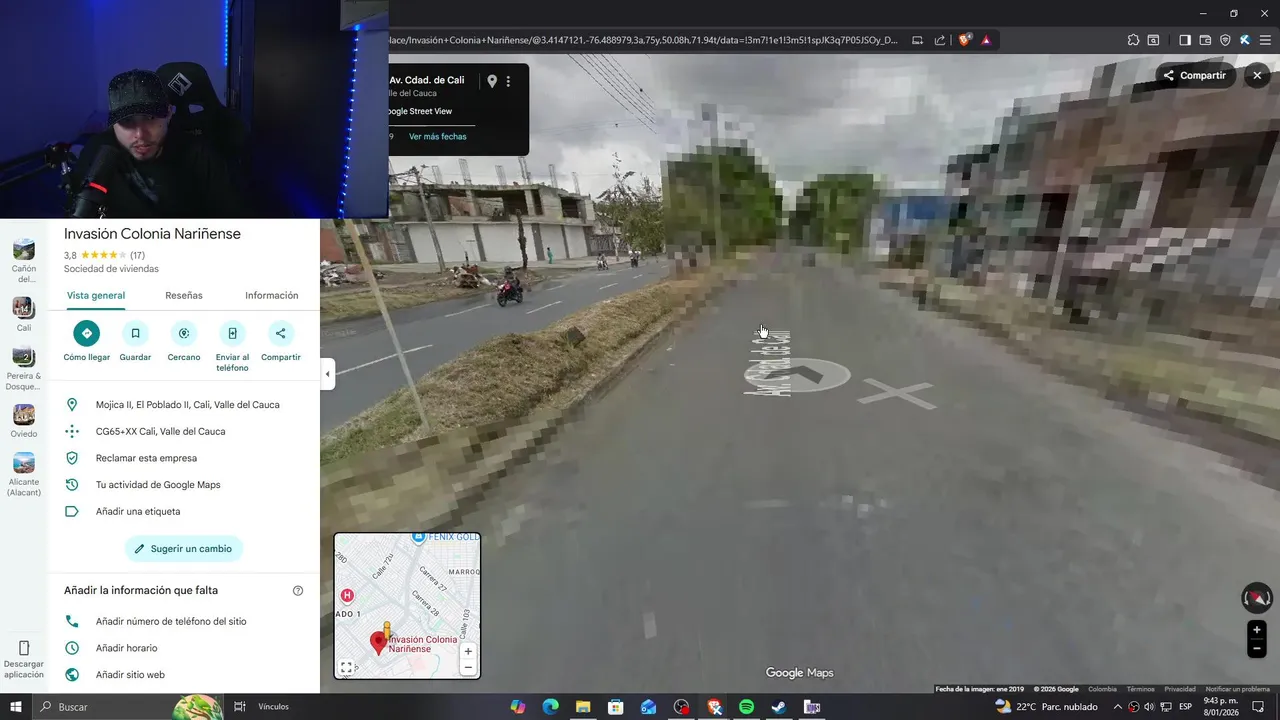Open Ver más fechas link
The image size is (1280, 720).
(x=438, y=136)
